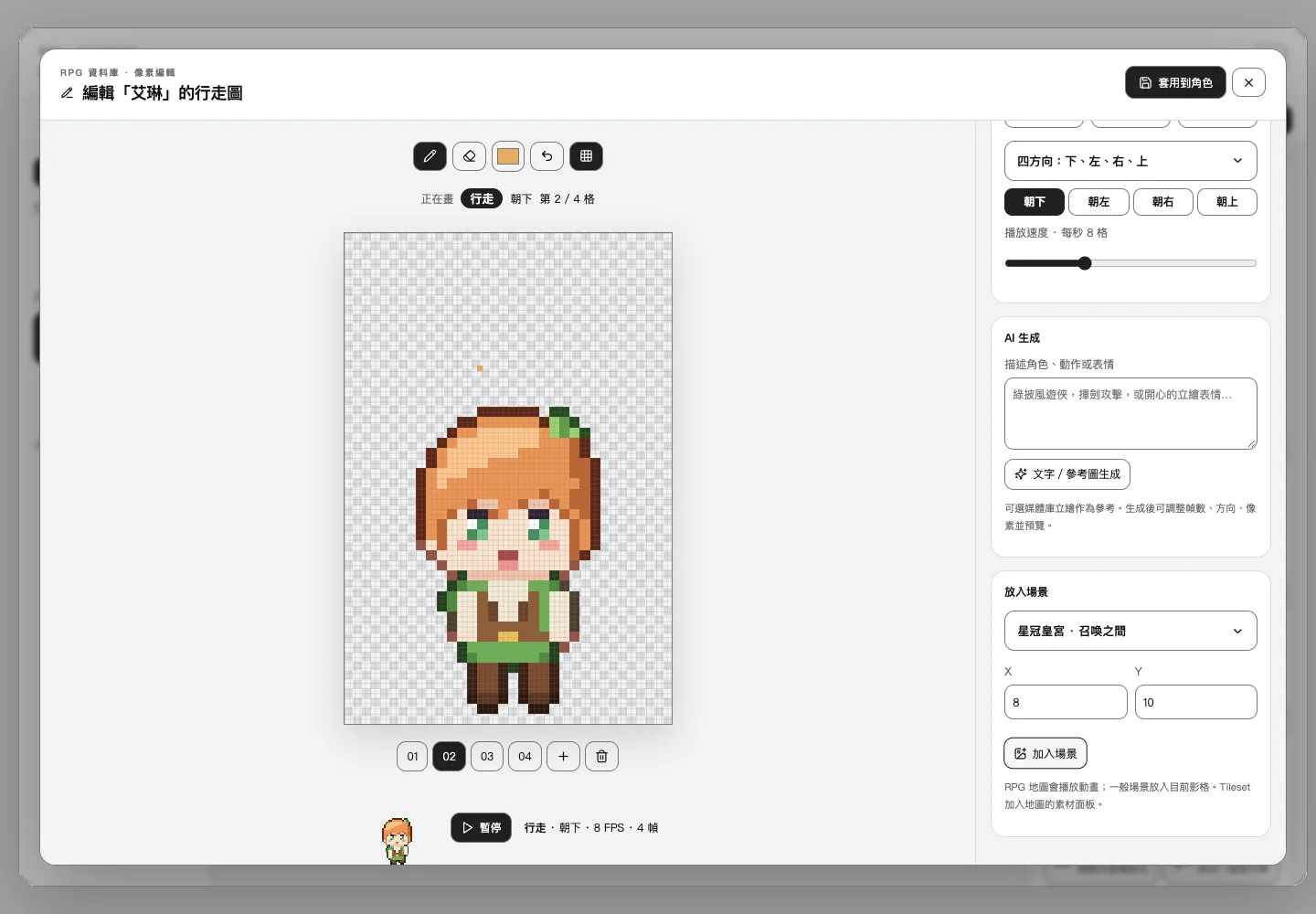Adjust the playback speed slider
Image resolution: width=1316 pixels, height=914 pixels.
point(1130,263)
